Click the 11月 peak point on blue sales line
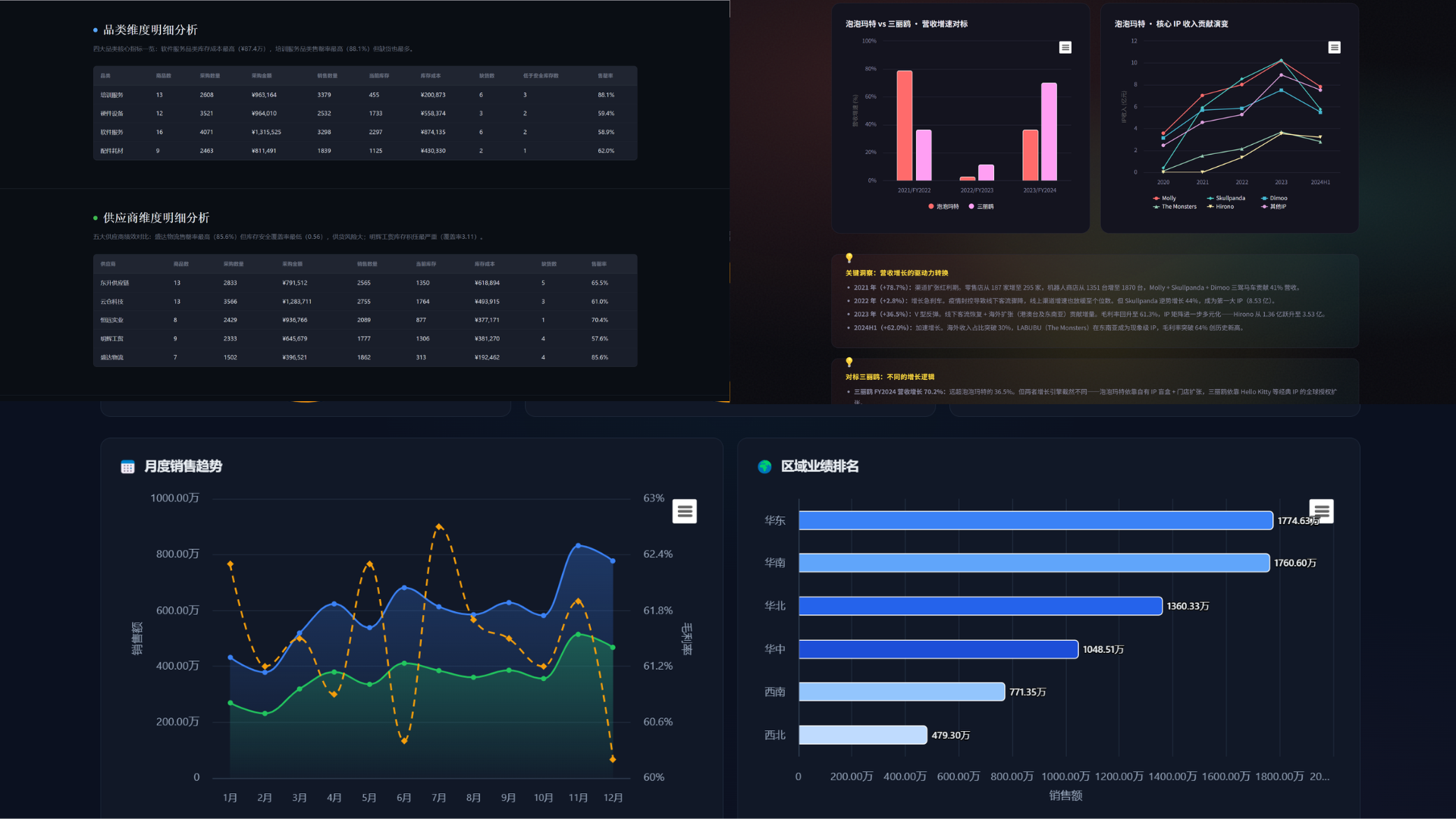The height and width of the screenshot is (819, 1456). tap(579, 546)
